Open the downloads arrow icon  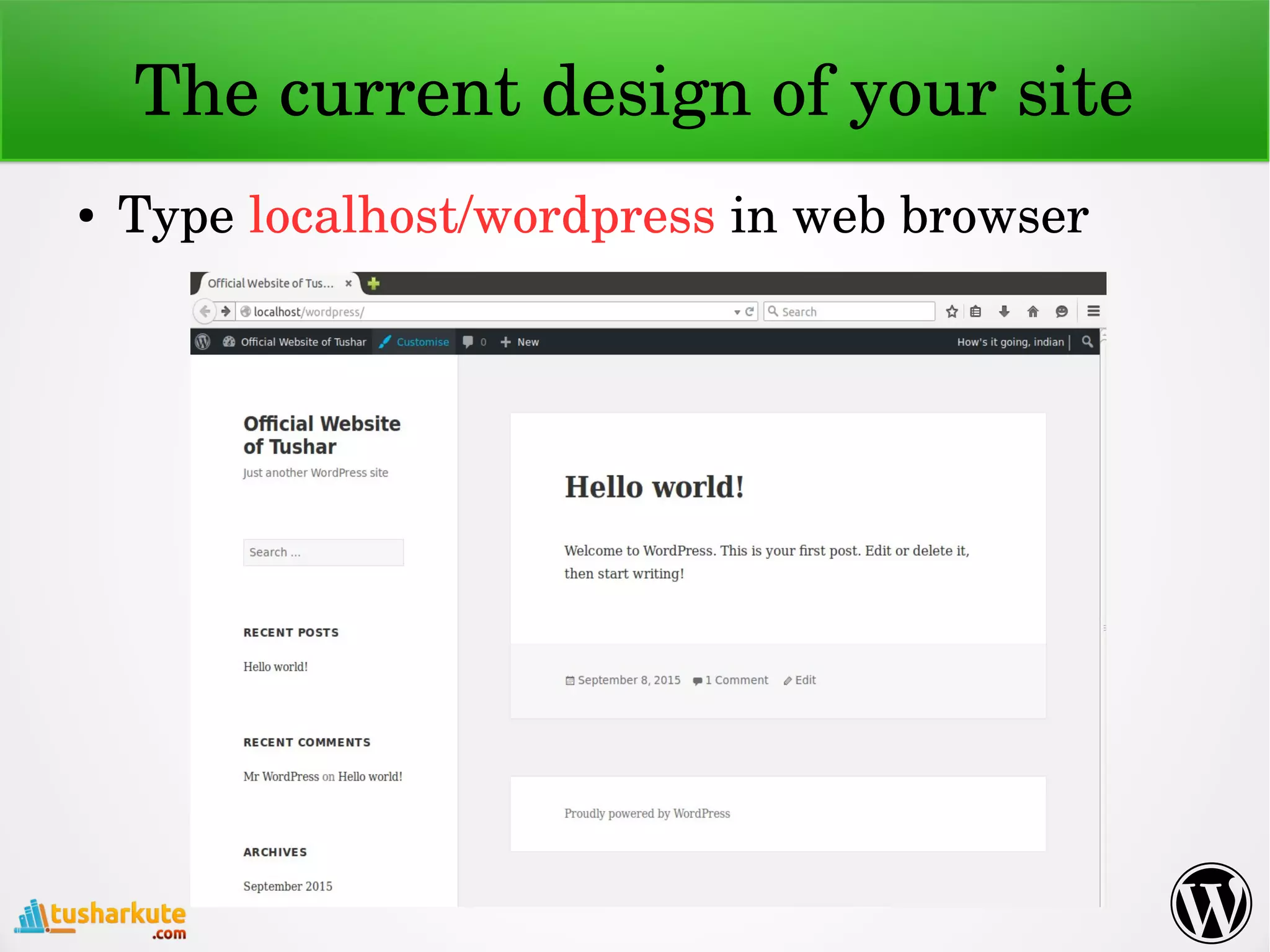pyautogui.click(x=1004, y=311)
